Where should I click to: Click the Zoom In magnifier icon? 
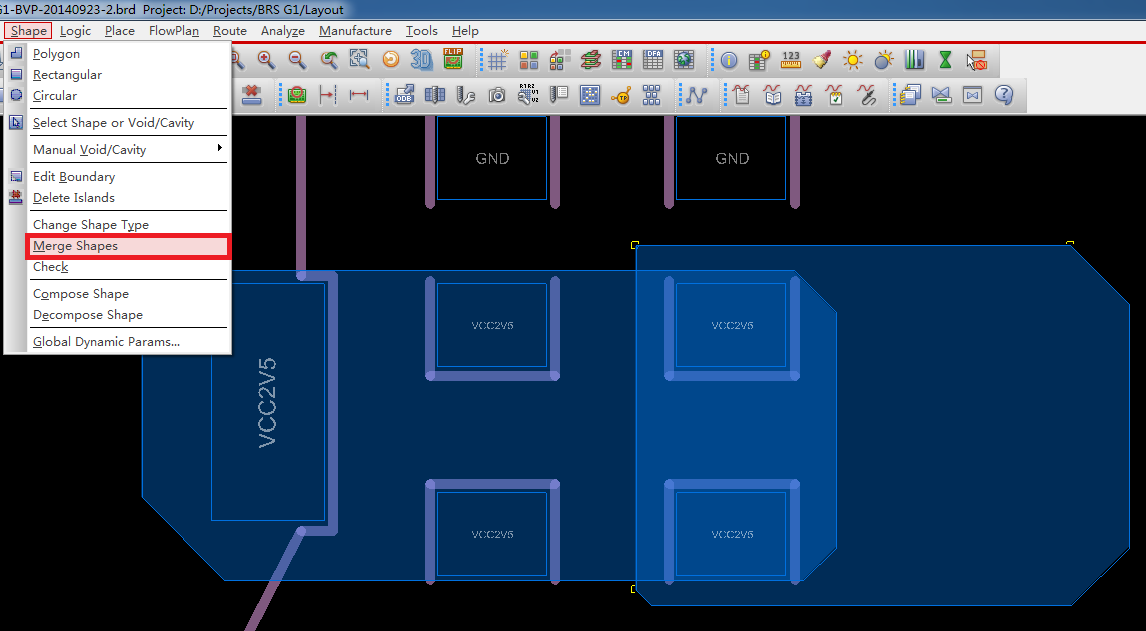pyautogui.click(x=266, y=60)
